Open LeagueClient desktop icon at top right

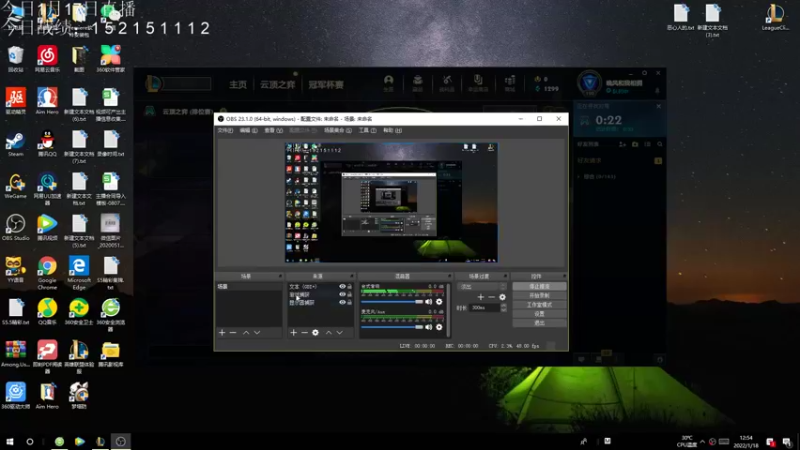tap(775, 17)
